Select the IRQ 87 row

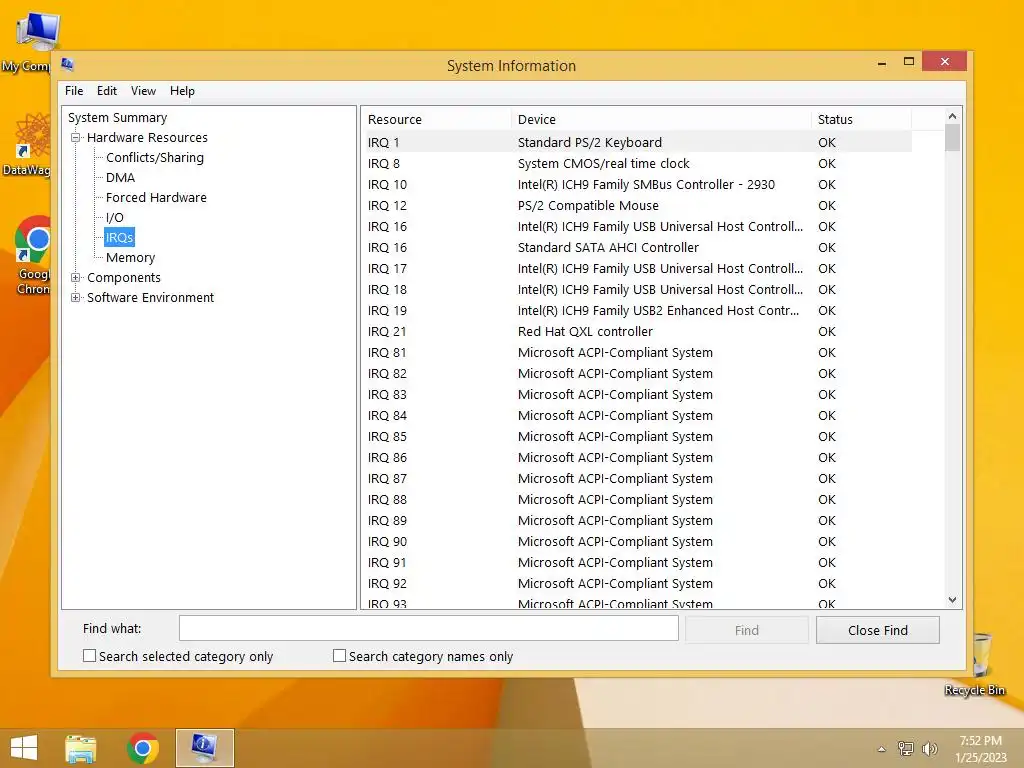[x=637, y=479]
